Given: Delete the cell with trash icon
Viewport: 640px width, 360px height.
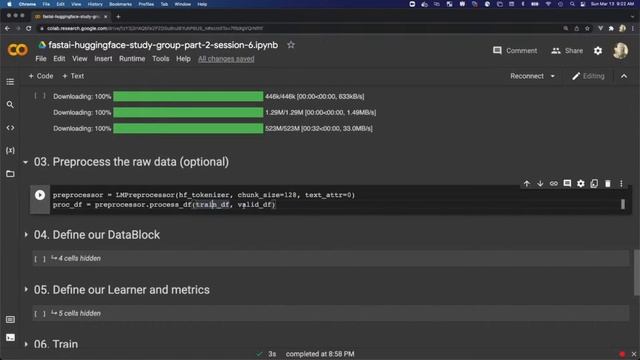Looking at the screenshot, I should (x=608, y=184).
